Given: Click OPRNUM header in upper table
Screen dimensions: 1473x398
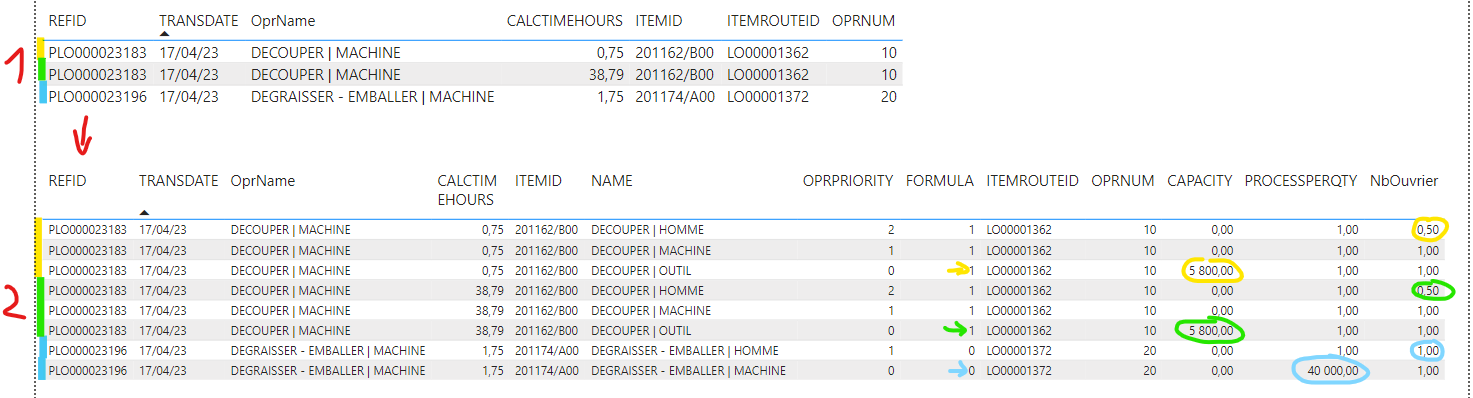Looking at the screenshot, I should coord(863,20).
